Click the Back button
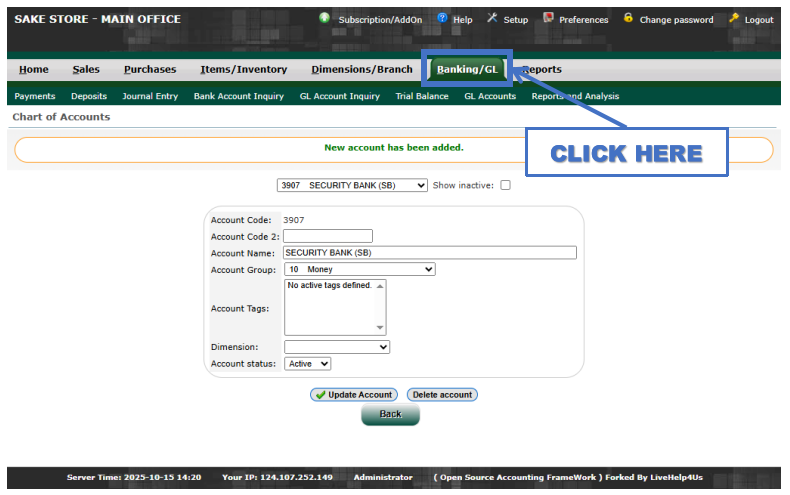Image resolution: width=790 pixels, height=495 pixels. coord(390,414)
